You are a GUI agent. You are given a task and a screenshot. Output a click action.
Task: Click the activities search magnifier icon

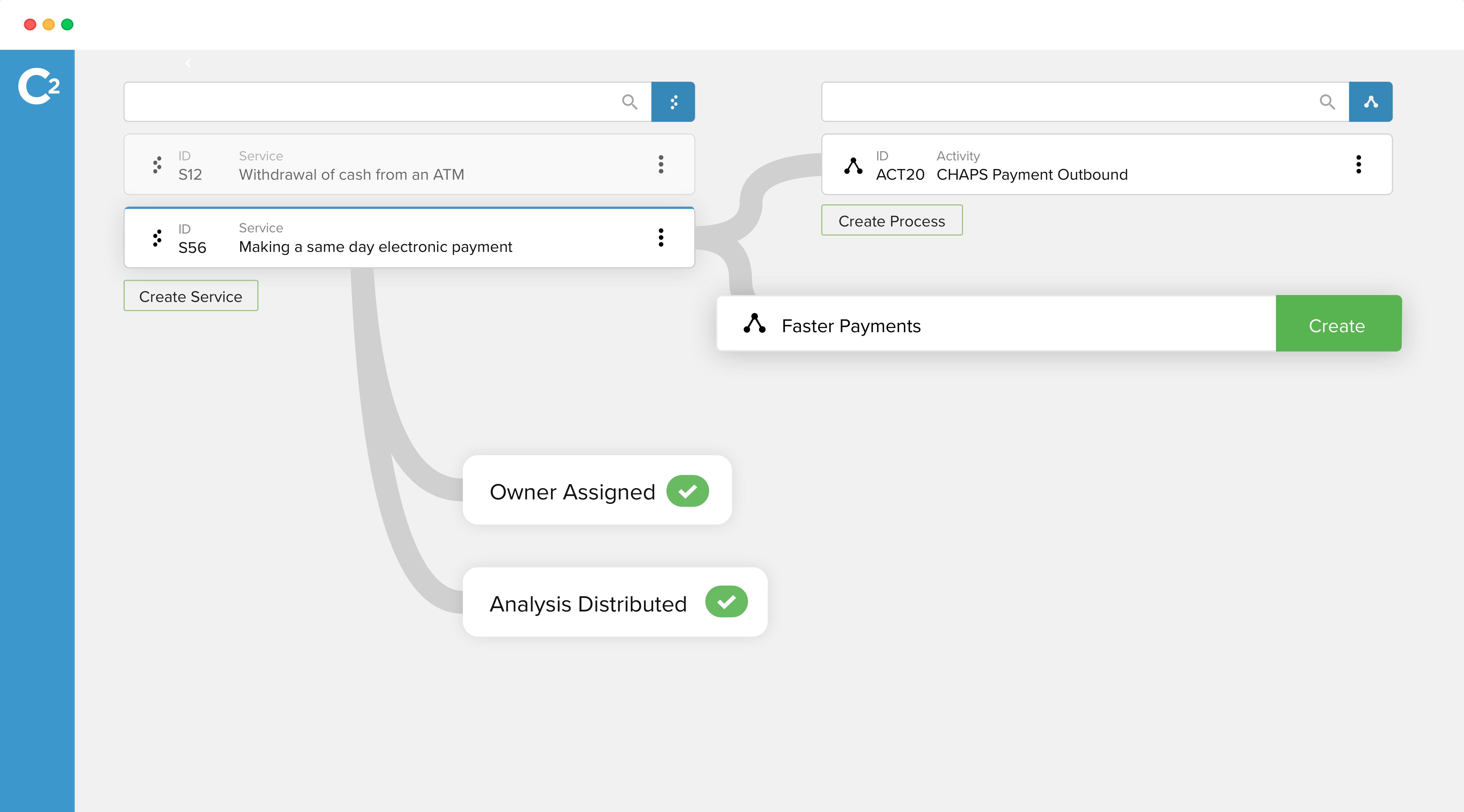coord(1326,102)
